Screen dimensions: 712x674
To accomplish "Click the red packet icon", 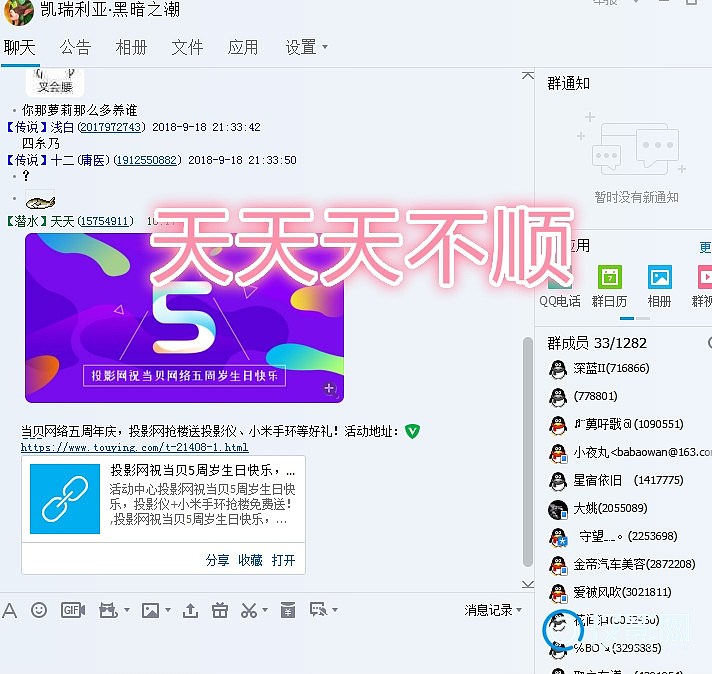I will tap(287, 610).
